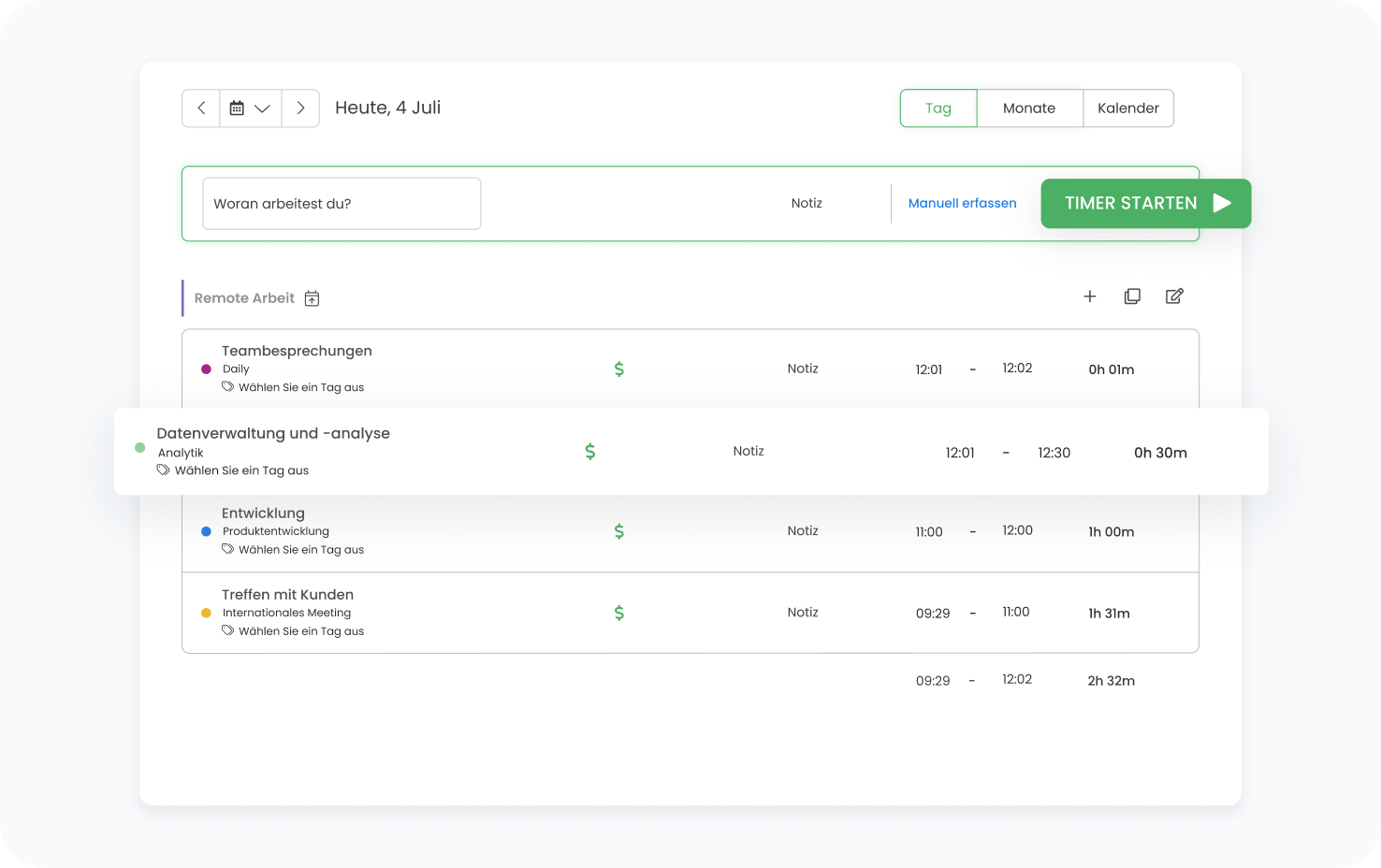Open the calendar date picker dropdown

point(250,108)
